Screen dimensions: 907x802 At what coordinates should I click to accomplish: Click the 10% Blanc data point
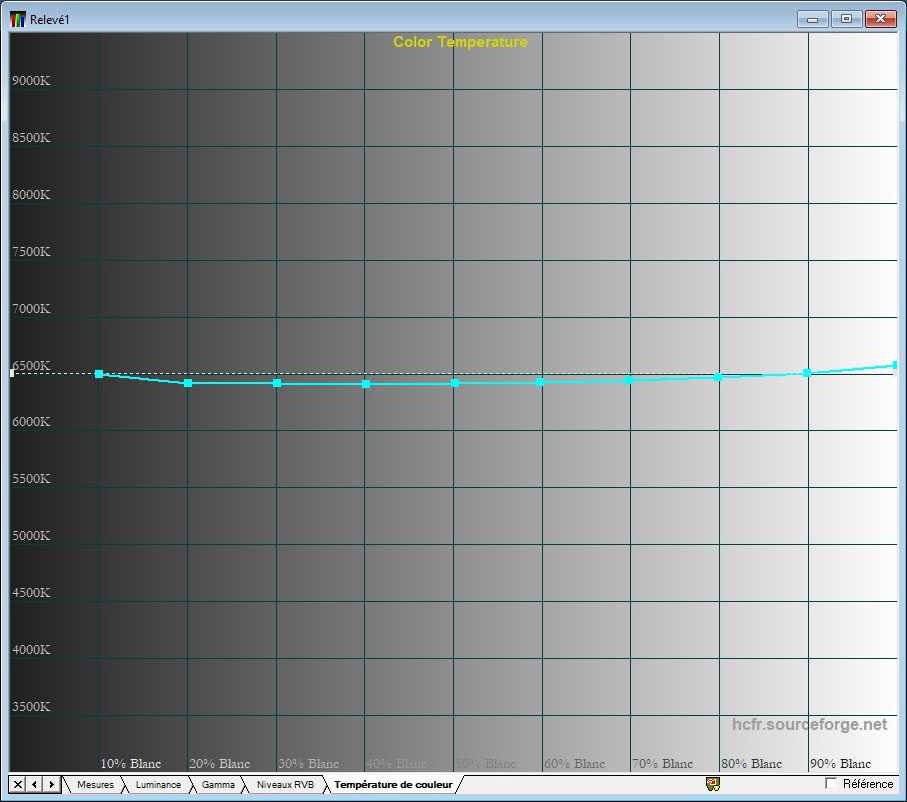pos(99,374)
